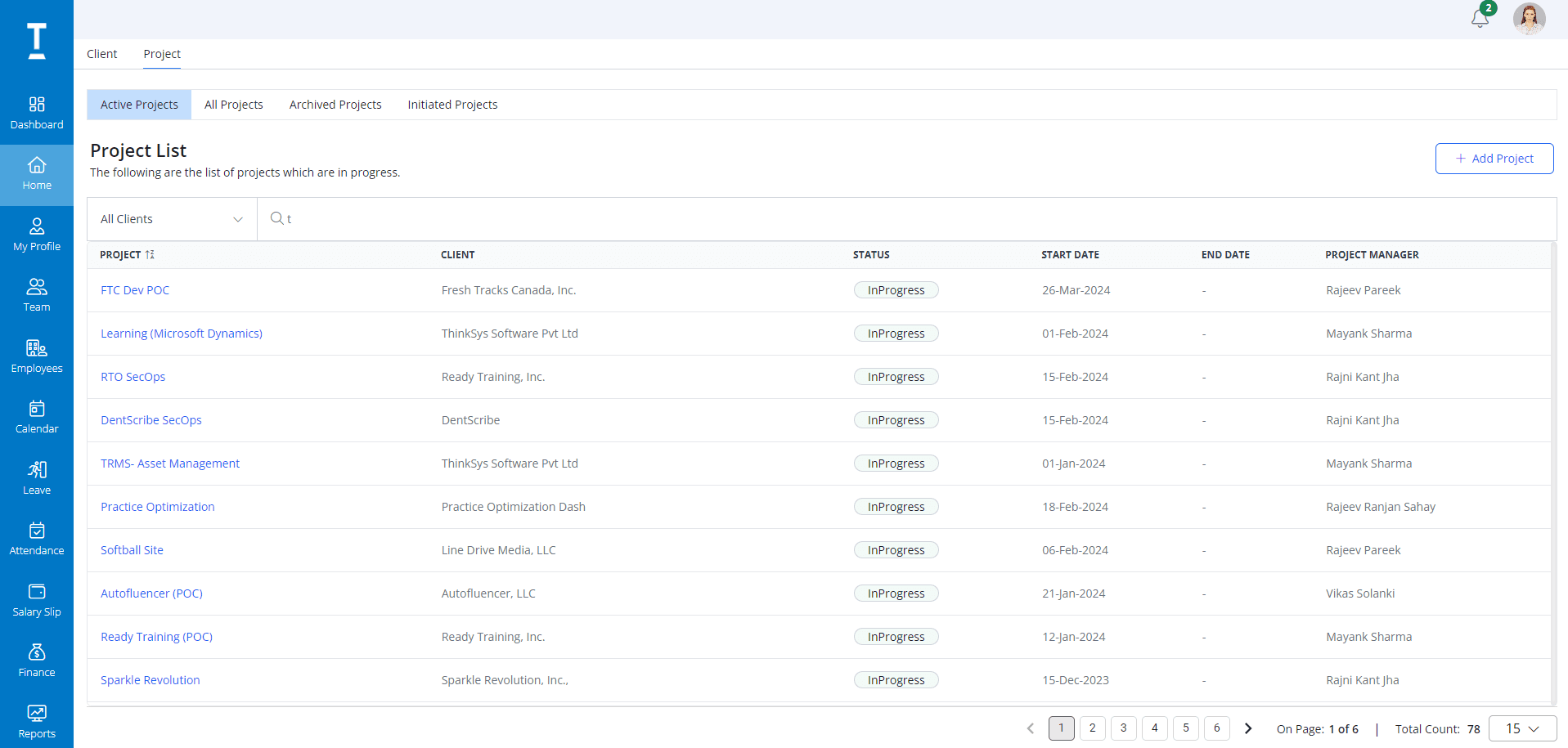
Task: Click start date 15-Dec-2023
Action: [1076, 680]
